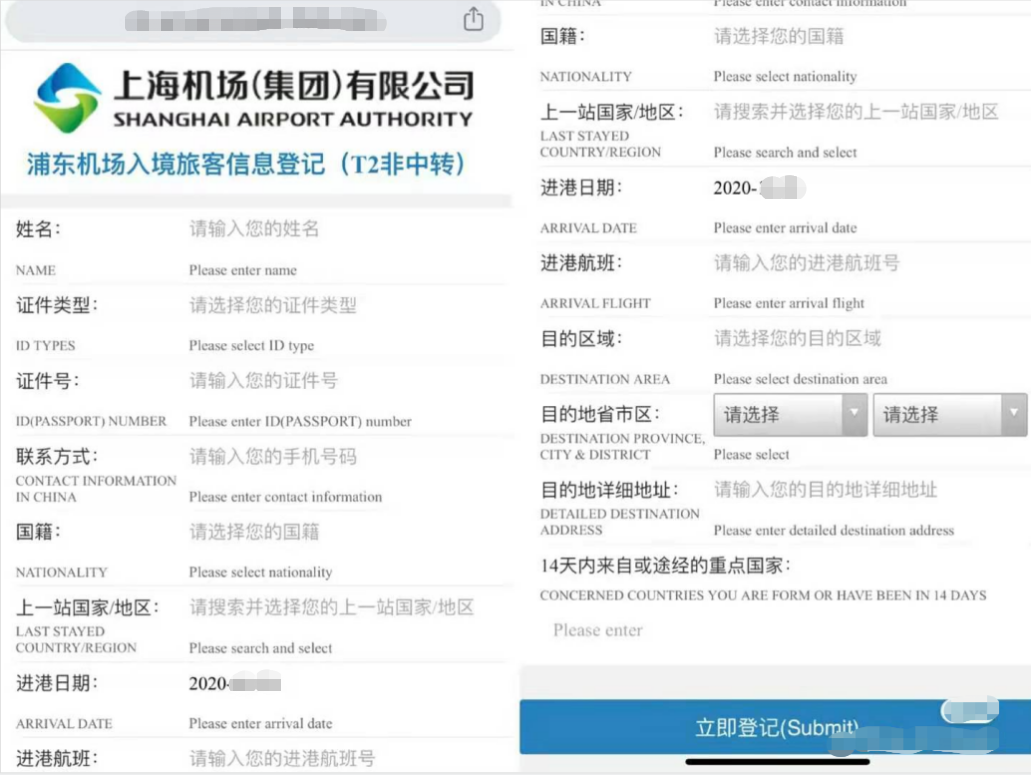This screenshot has width=1031, height=775.
Task: Click the 'Please enter name' hint text
Action: coord(243,270)
